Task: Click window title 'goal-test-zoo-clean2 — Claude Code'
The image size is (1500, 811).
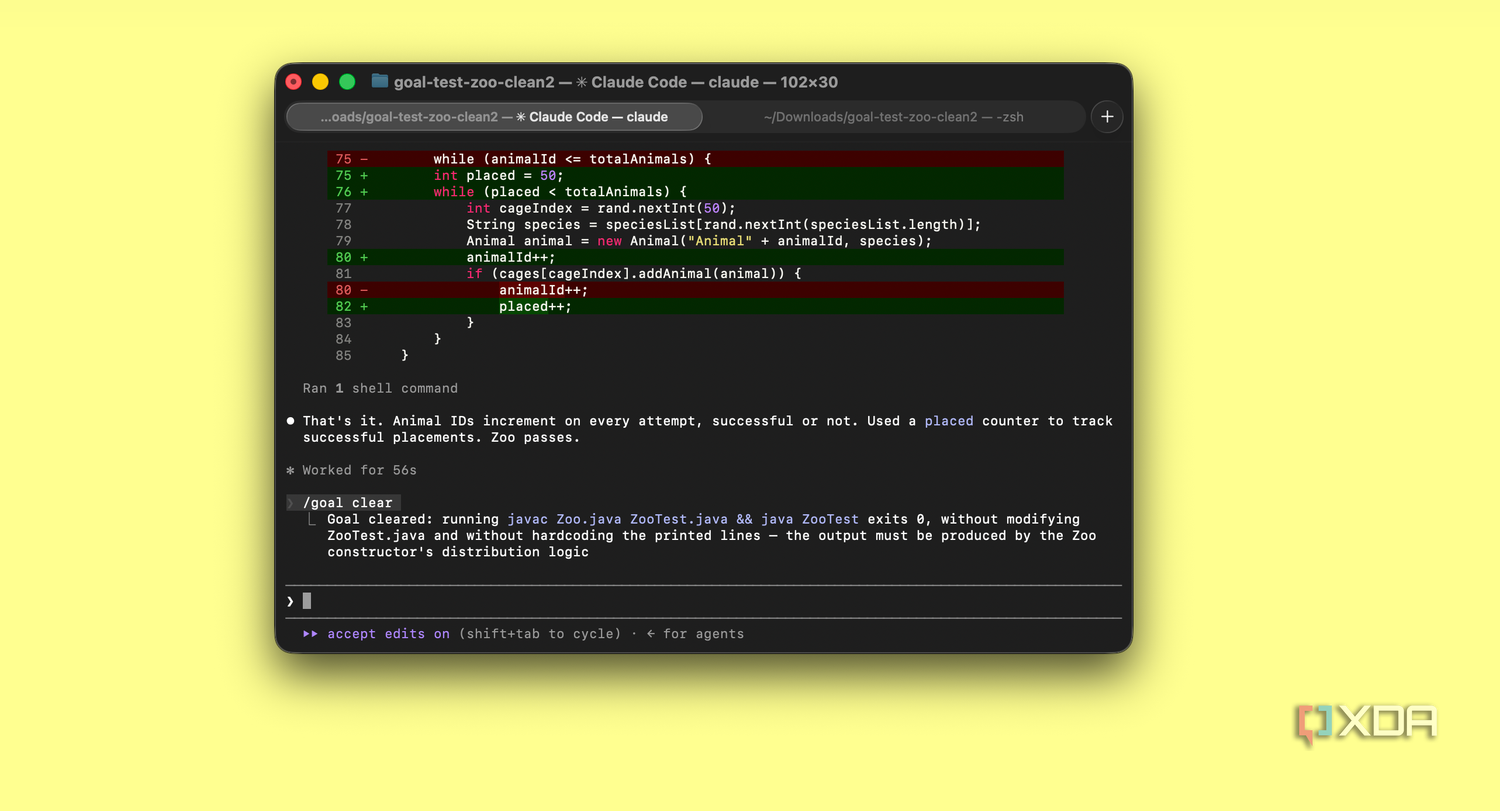Action: [x=616, y=82]
